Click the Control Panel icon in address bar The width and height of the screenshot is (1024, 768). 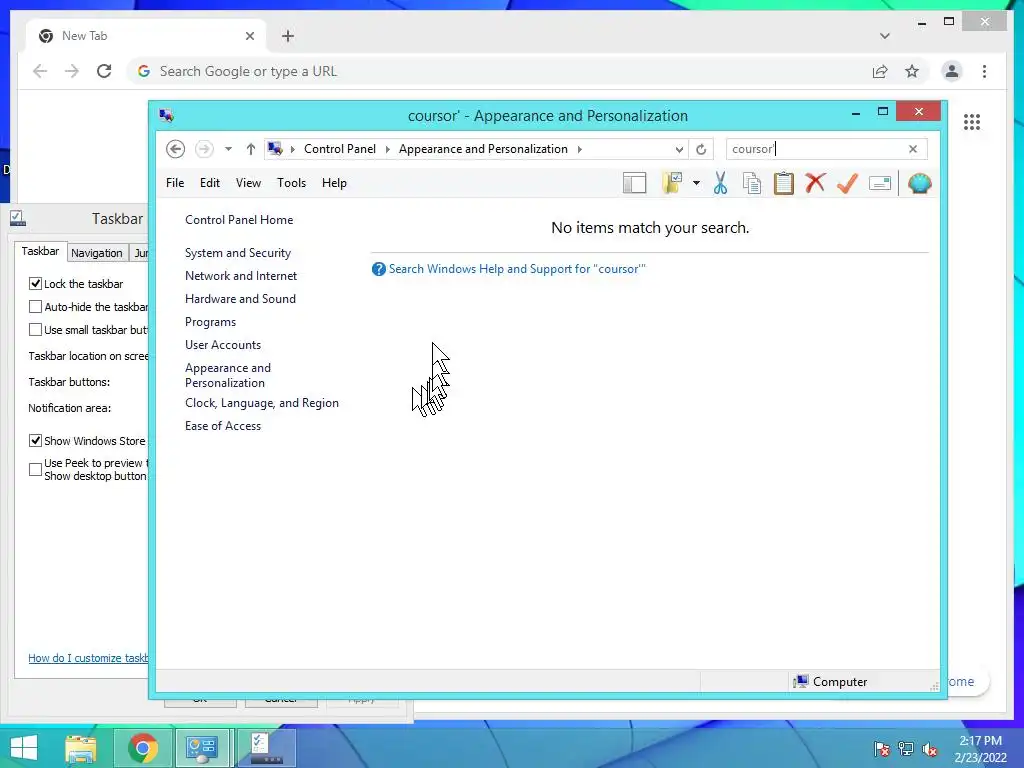coord(275,149)
